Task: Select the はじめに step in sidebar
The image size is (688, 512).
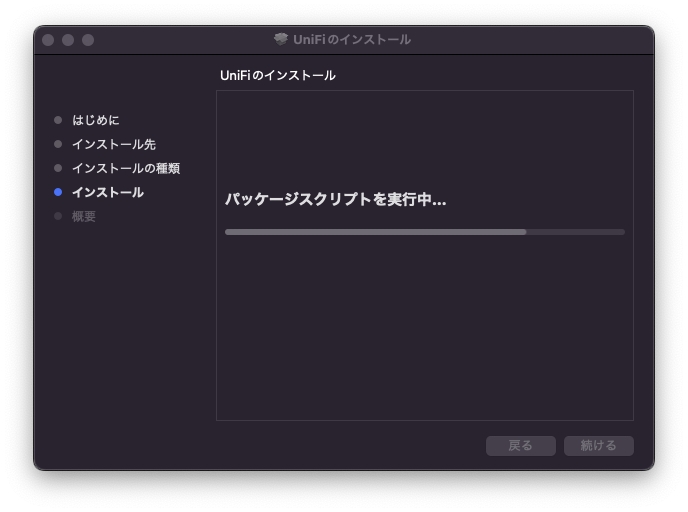Action: (x=96, y=120)
